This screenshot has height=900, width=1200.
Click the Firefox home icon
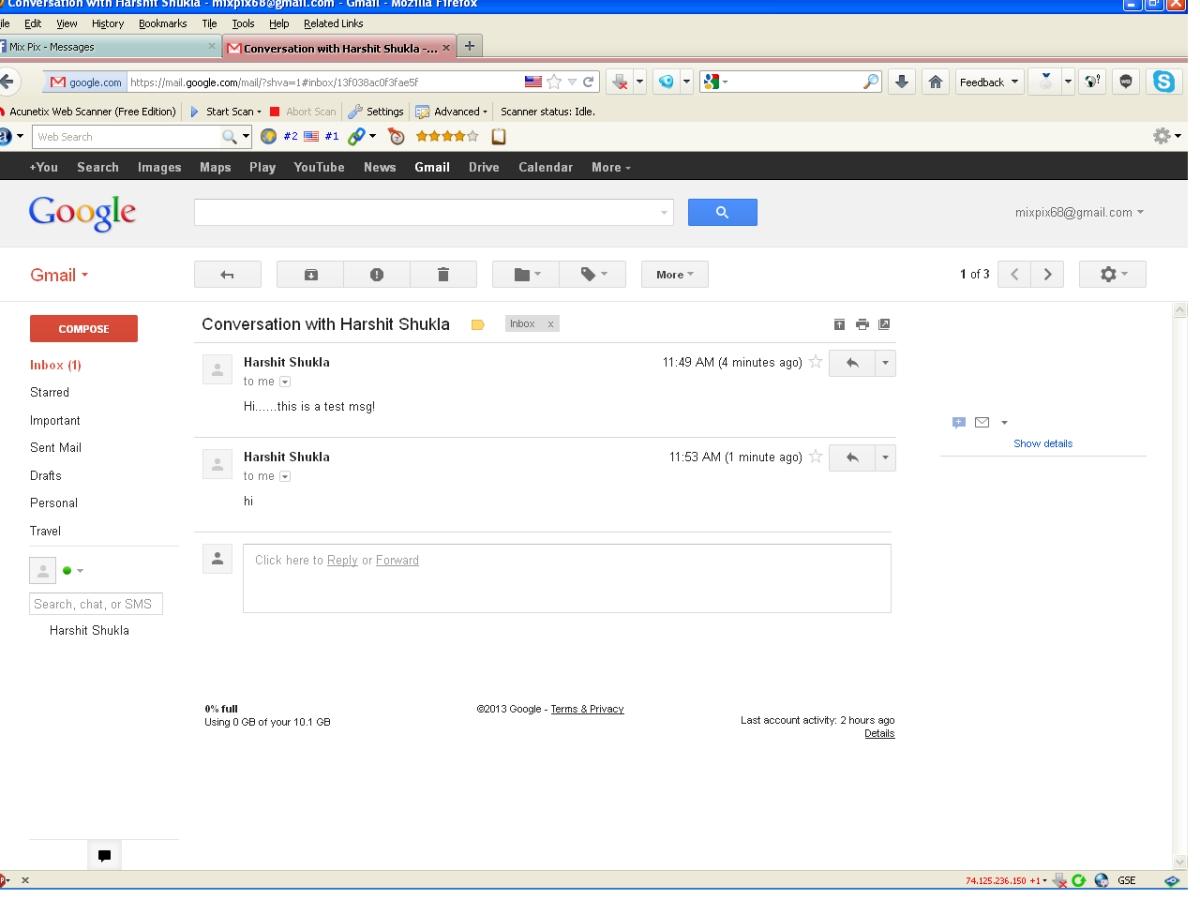(937, 82)
